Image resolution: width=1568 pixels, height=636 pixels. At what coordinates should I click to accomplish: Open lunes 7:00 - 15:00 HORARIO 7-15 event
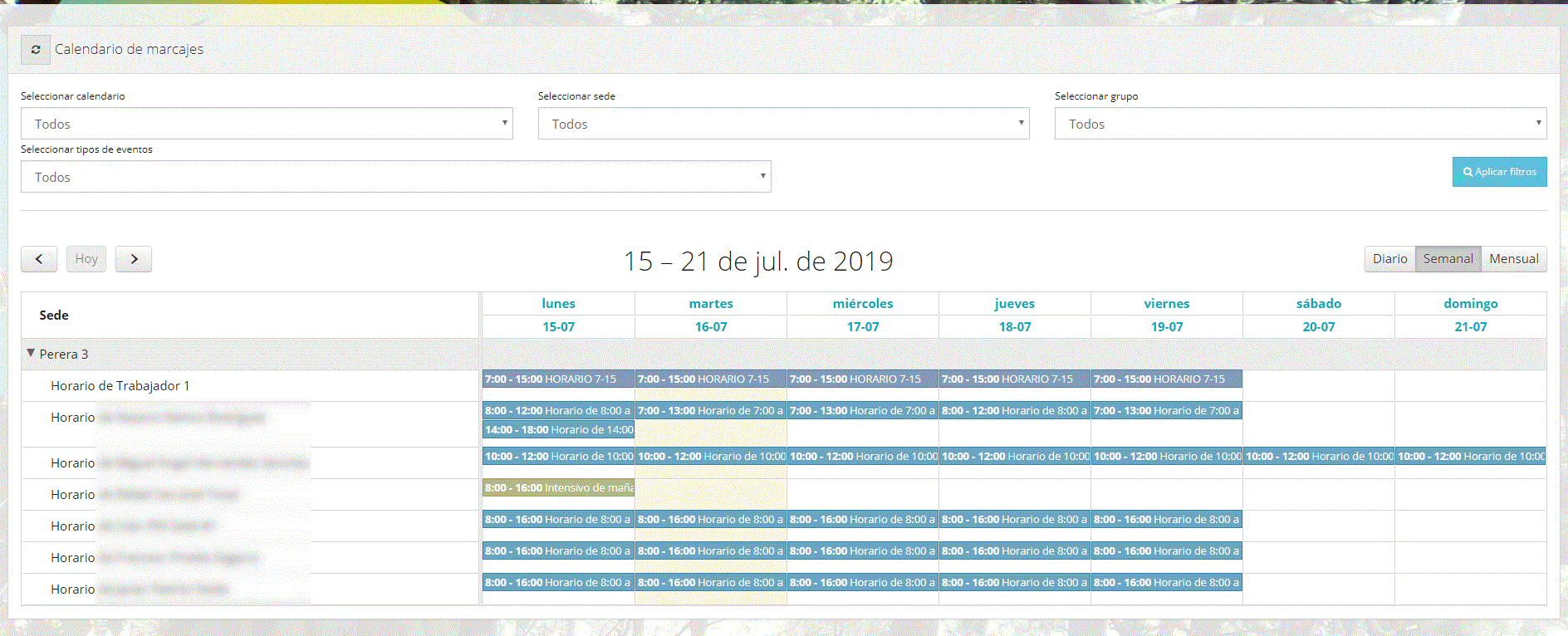(558, 379)
